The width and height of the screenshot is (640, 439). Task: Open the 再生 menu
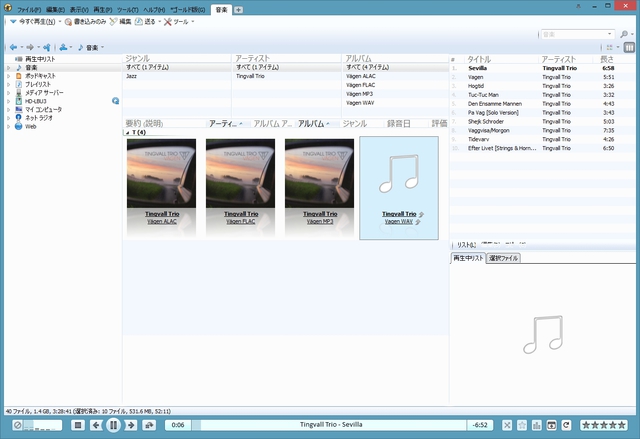click(102, 8)
